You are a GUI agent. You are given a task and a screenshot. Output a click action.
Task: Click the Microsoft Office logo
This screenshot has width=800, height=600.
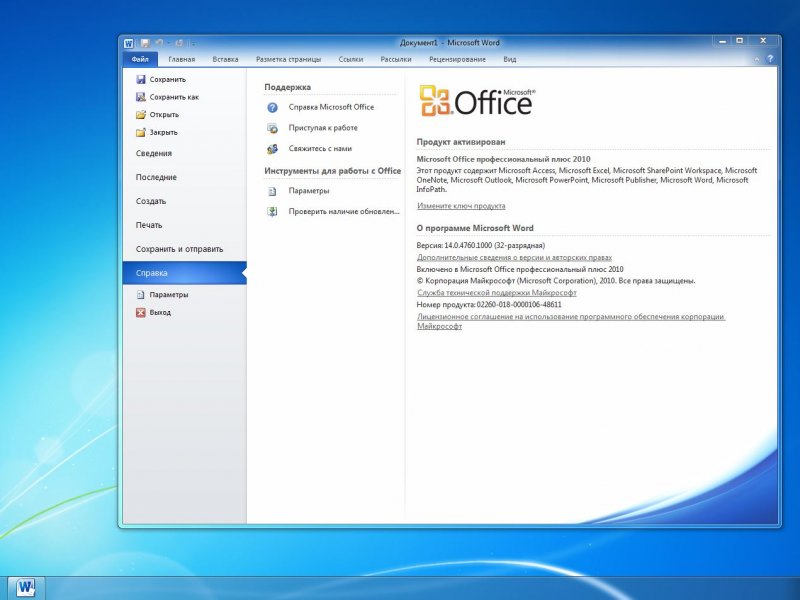[x=477, y=101]
